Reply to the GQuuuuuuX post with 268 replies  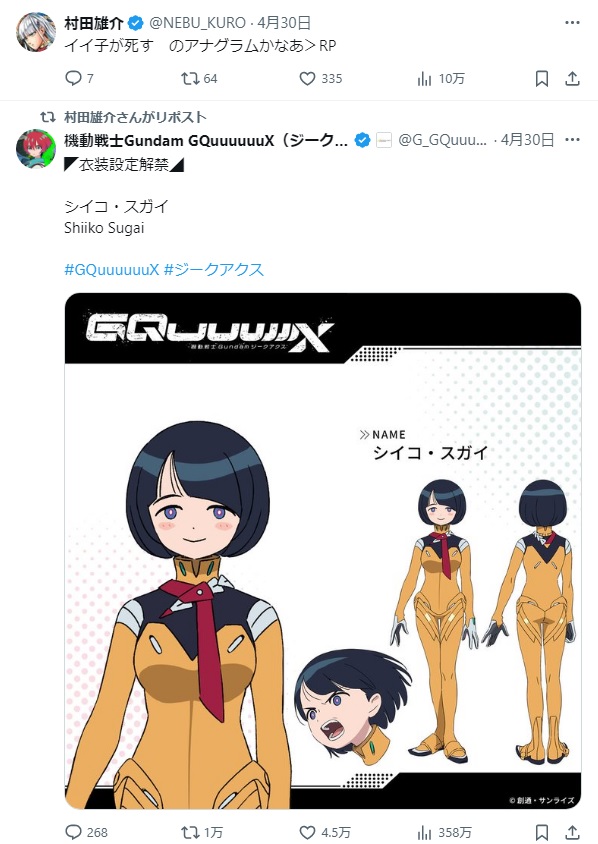86,832
